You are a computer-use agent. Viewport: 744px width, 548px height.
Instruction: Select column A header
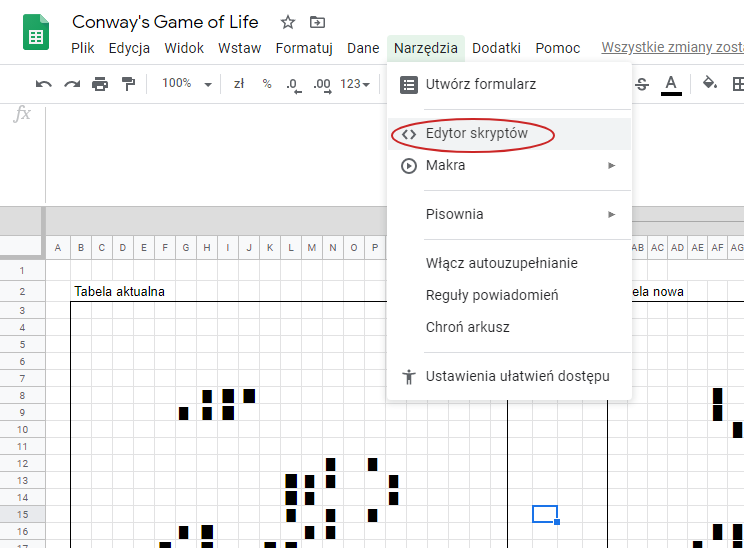(58, 248)
